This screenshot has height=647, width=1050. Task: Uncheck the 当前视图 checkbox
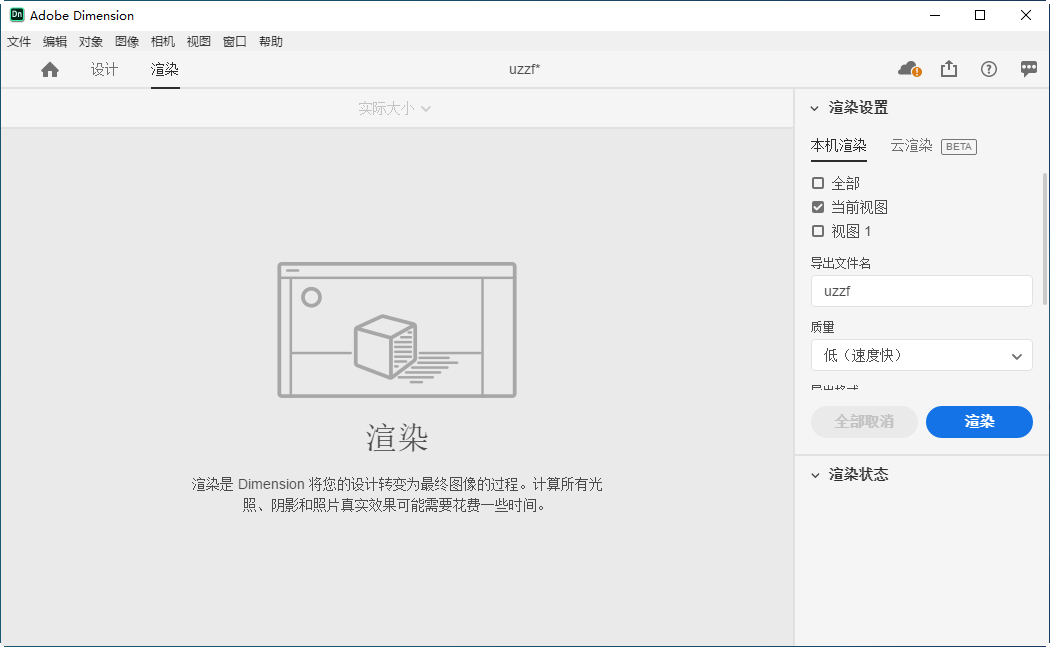(x=817, y=206)
